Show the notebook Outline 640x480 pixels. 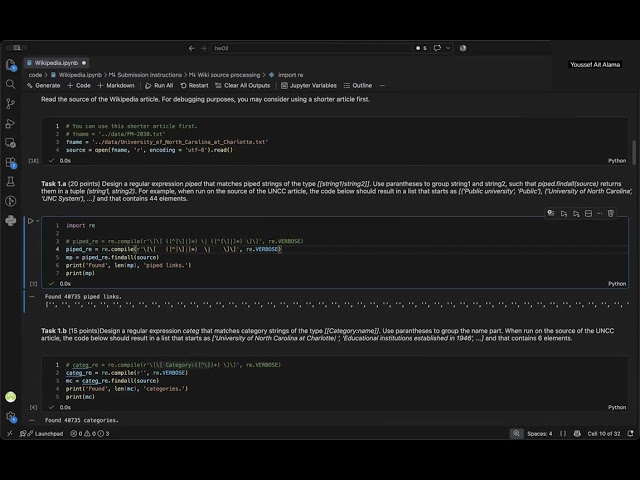click(358, 85)
